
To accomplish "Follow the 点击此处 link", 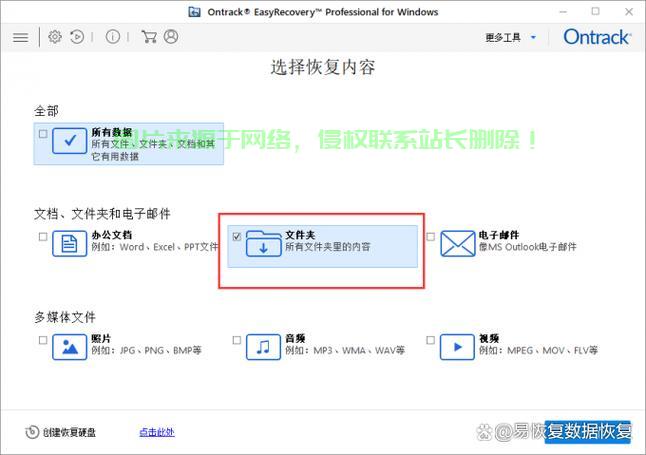I will pos(157,432).
